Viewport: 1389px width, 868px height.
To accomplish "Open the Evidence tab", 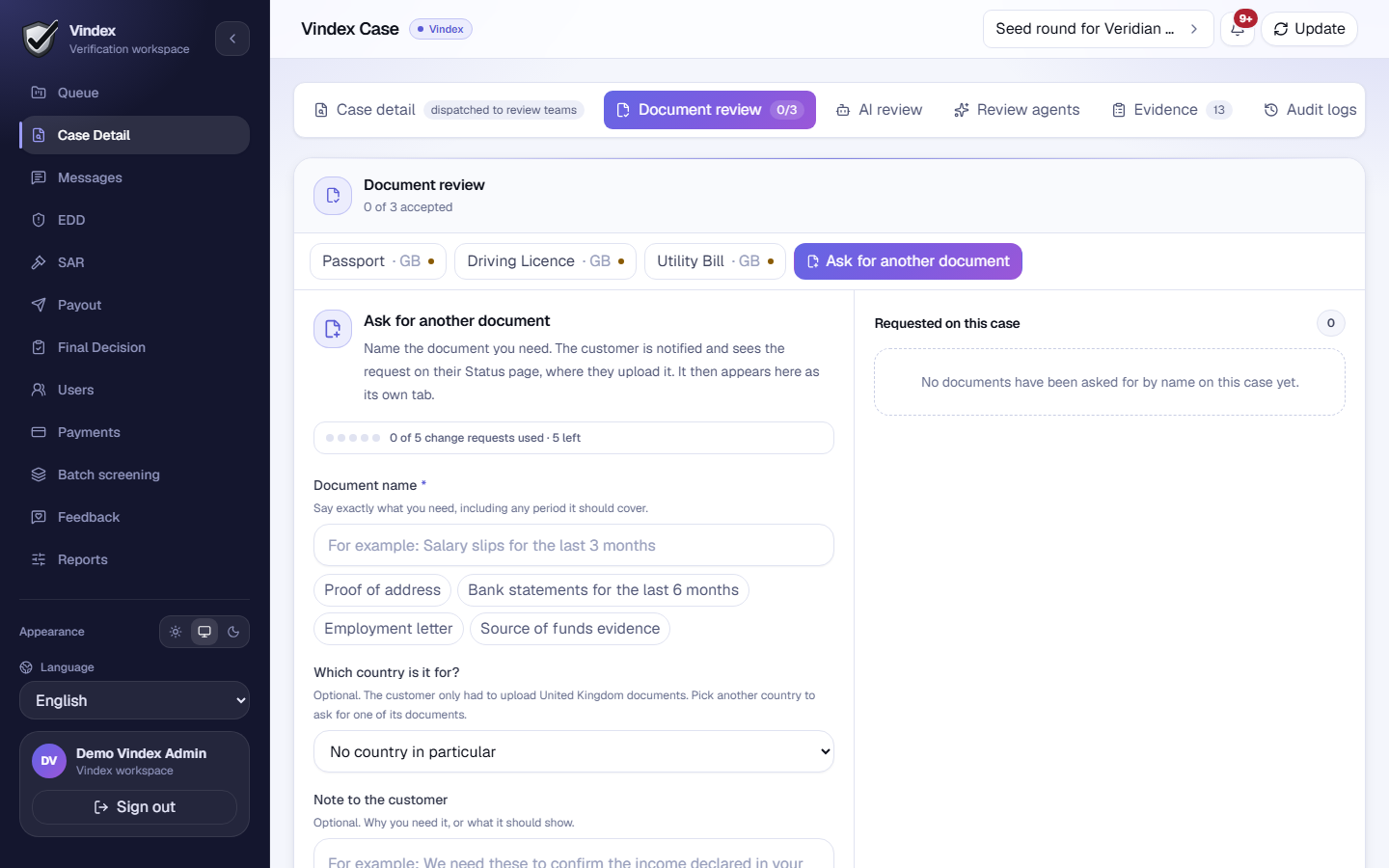I will (x=1172, y=110).
